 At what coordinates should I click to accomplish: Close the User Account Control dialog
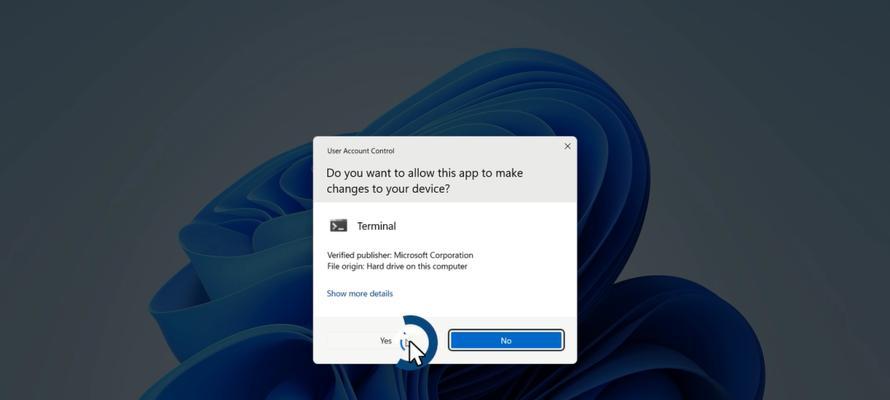[567, 146]
